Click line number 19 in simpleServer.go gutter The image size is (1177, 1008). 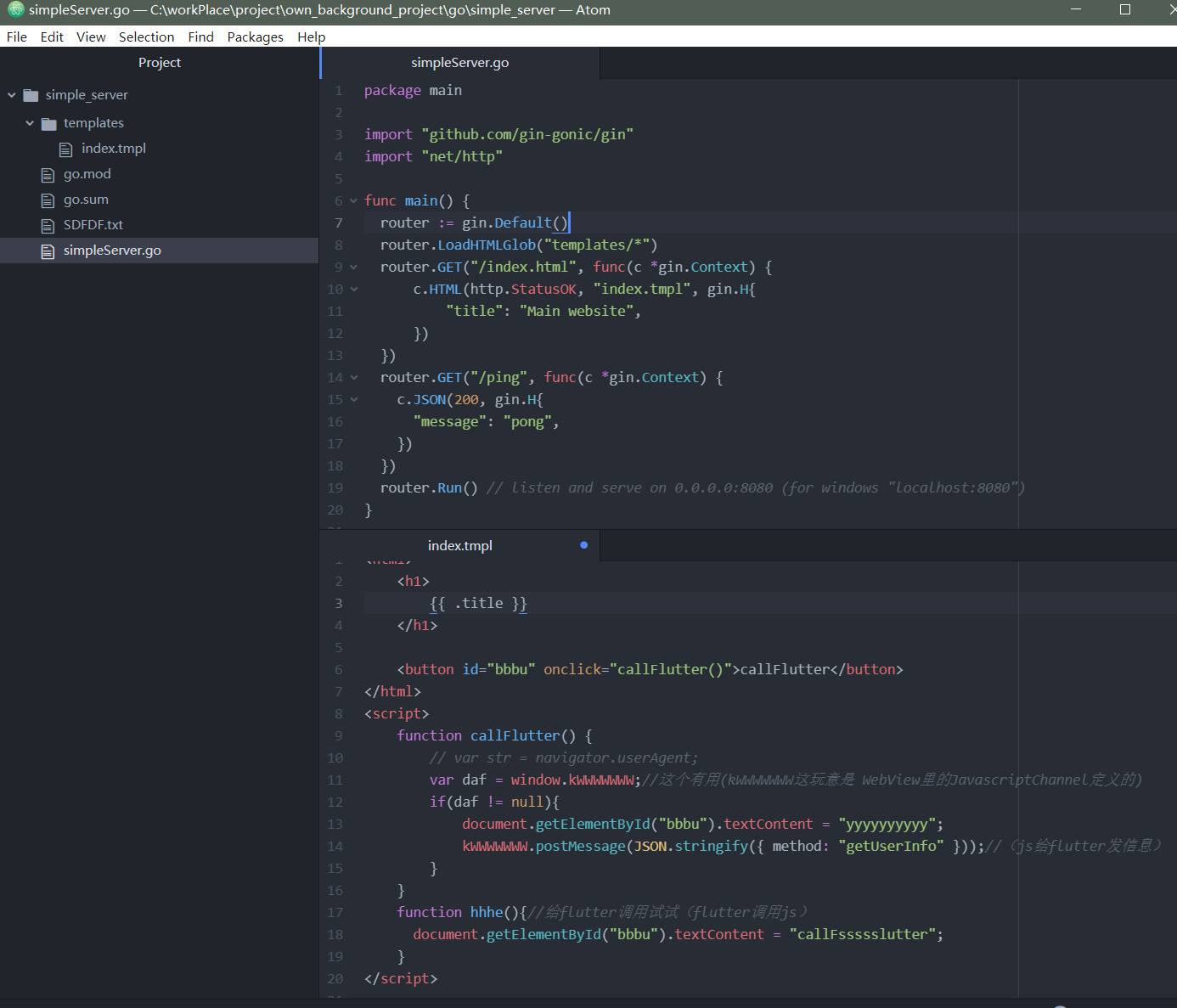(x=335, y=488)
